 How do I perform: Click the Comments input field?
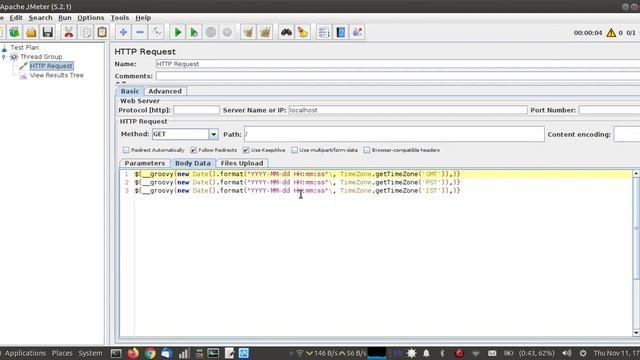click(398, 76)
